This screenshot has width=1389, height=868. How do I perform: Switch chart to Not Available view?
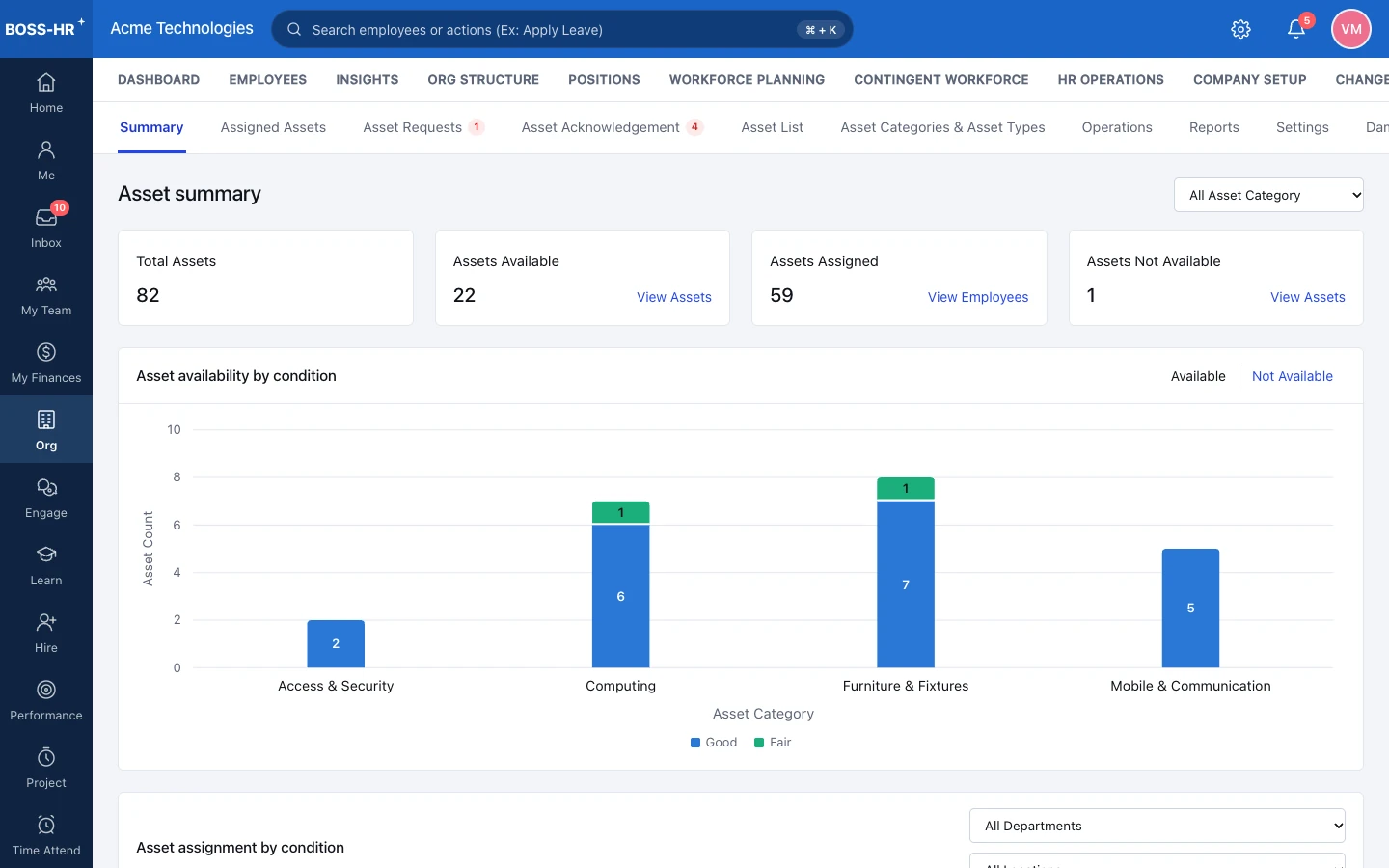coord(1293,376)
